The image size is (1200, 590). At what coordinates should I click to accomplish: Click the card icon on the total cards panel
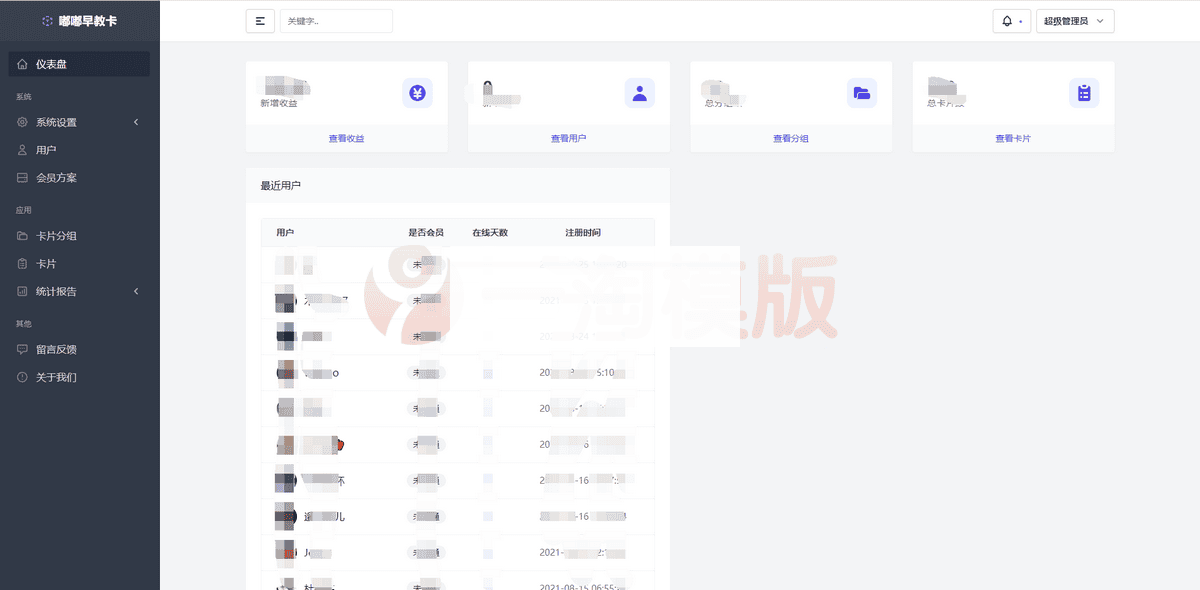point(1085,93)
